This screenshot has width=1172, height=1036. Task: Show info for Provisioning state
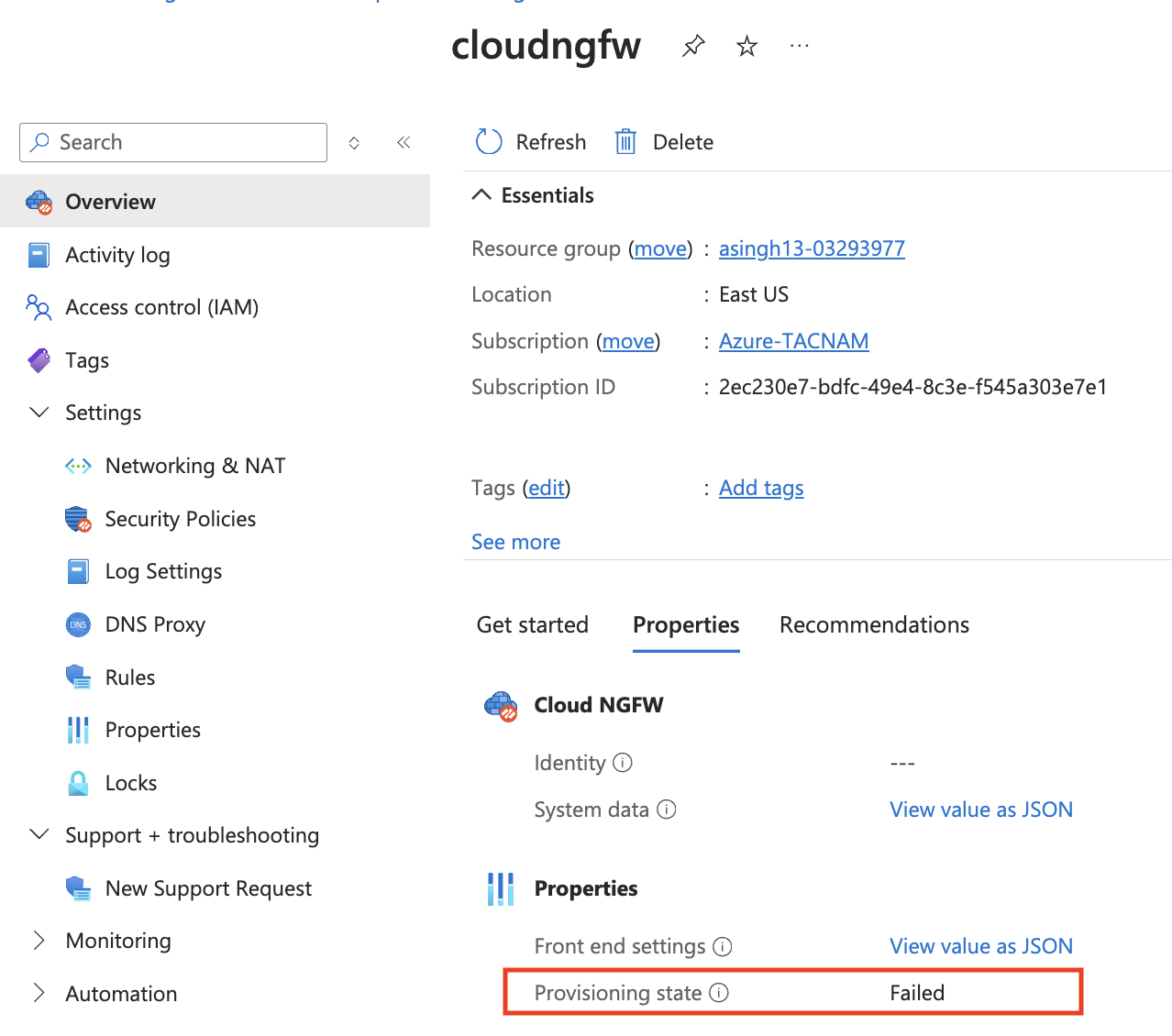(720, 993)
